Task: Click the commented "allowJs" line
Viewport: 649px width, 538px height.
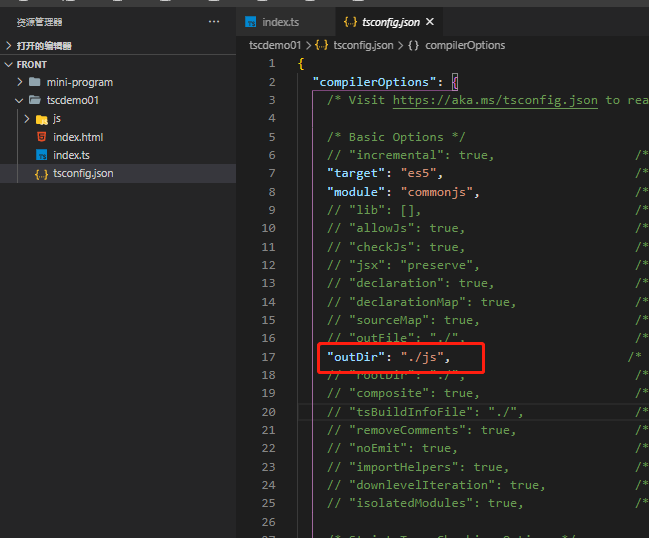Action: click(396, 228)
